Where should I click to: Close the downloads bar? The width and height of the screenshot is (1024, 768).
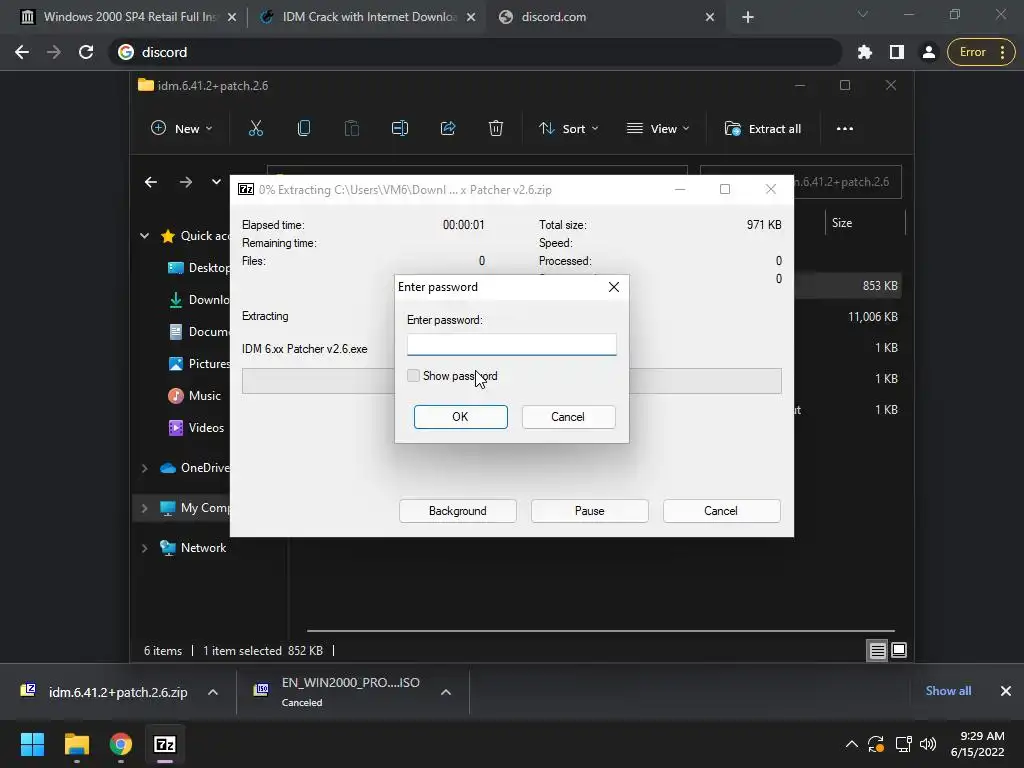pos(1006,691)
